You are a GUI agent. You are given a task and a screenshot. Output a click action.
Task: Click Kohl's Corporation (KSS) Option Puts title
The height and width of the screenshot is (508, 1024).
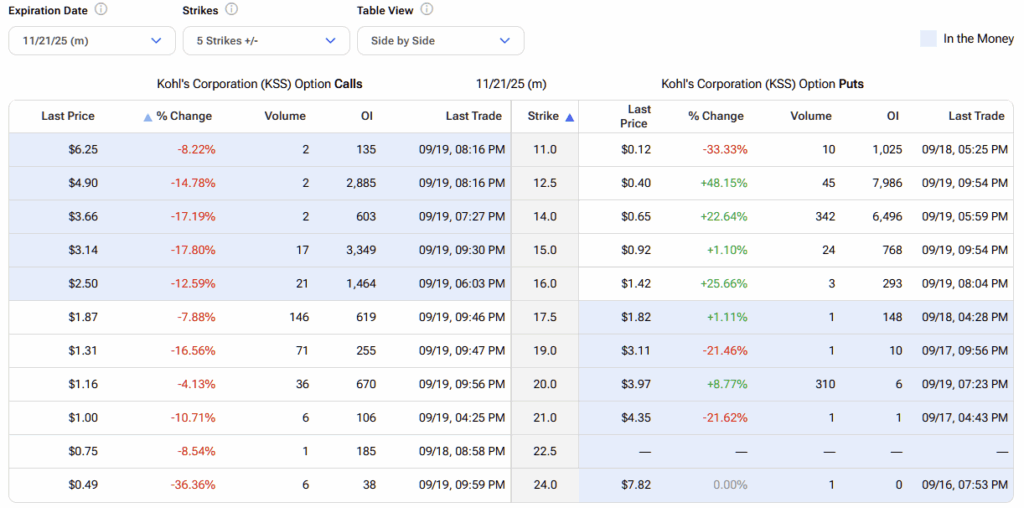click(762, 84)
